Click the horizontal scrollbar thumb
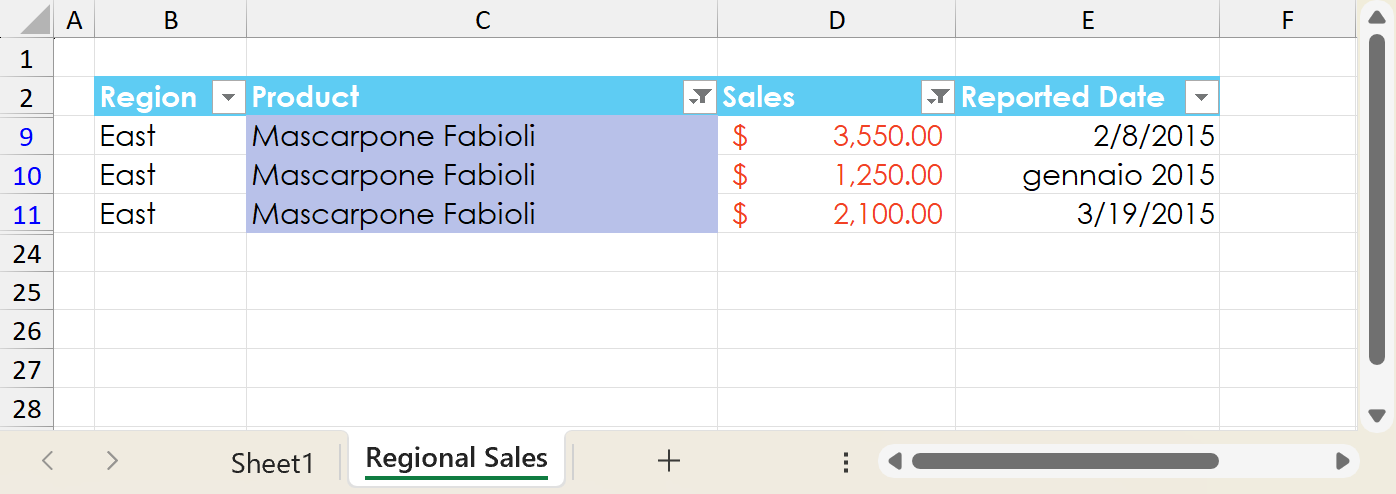Image resolution: width=1396 pixels, height=494 pixels. coord(1064,461)
